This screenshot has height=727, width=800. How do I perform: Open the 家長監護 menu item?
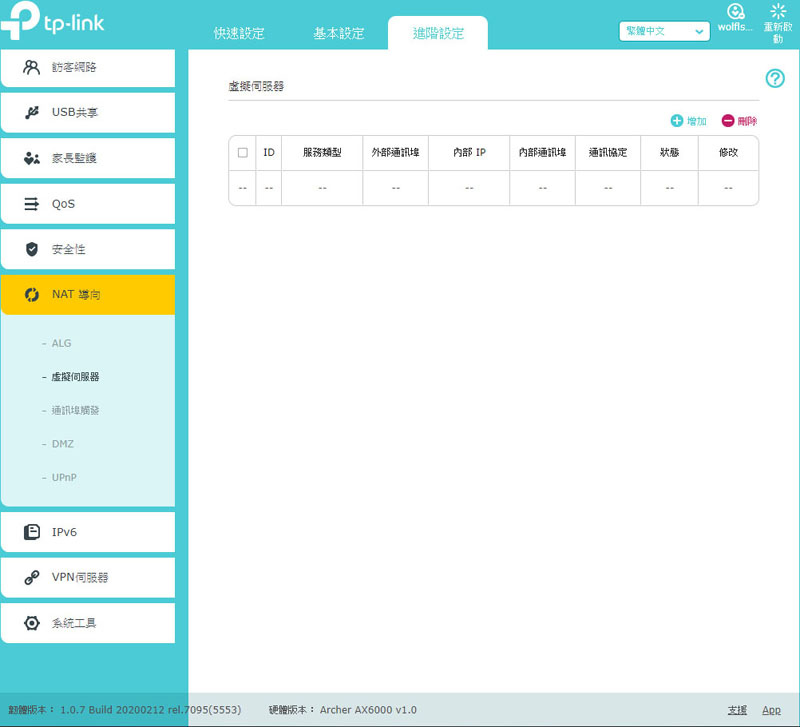pyautogui.click(x=88, y=158)
